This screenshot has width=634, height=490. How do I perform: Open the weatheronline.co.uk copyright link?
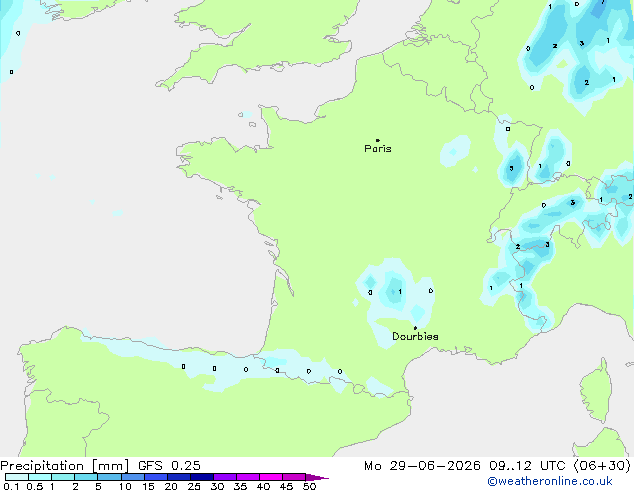tap(550, 481)
